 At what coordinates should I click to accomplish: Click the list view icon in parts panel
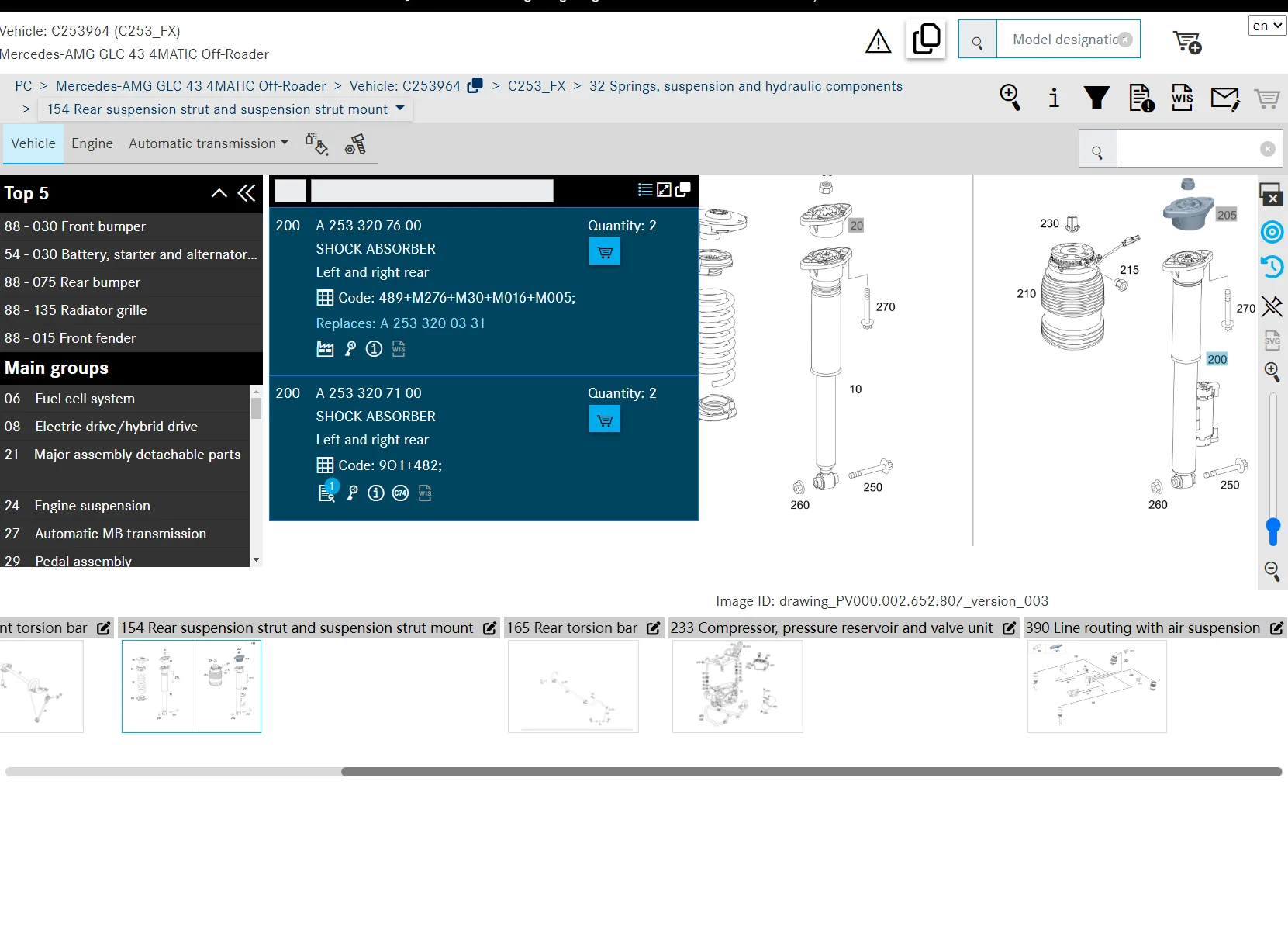point(644,189)
